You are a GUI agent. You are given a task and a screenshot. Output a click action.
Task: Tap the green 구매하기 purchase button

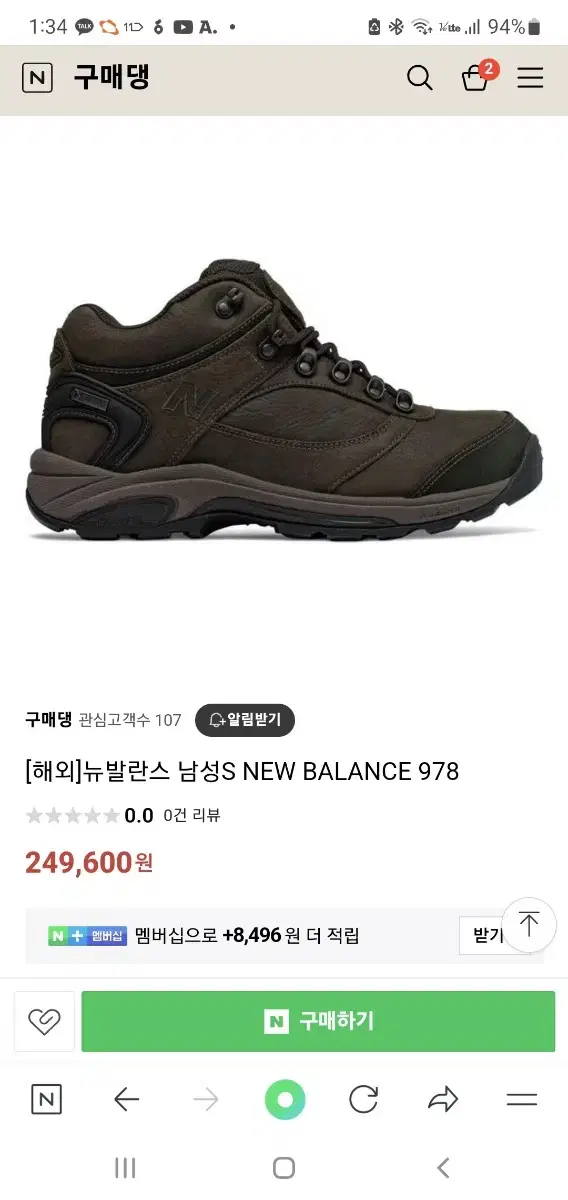318,1021
